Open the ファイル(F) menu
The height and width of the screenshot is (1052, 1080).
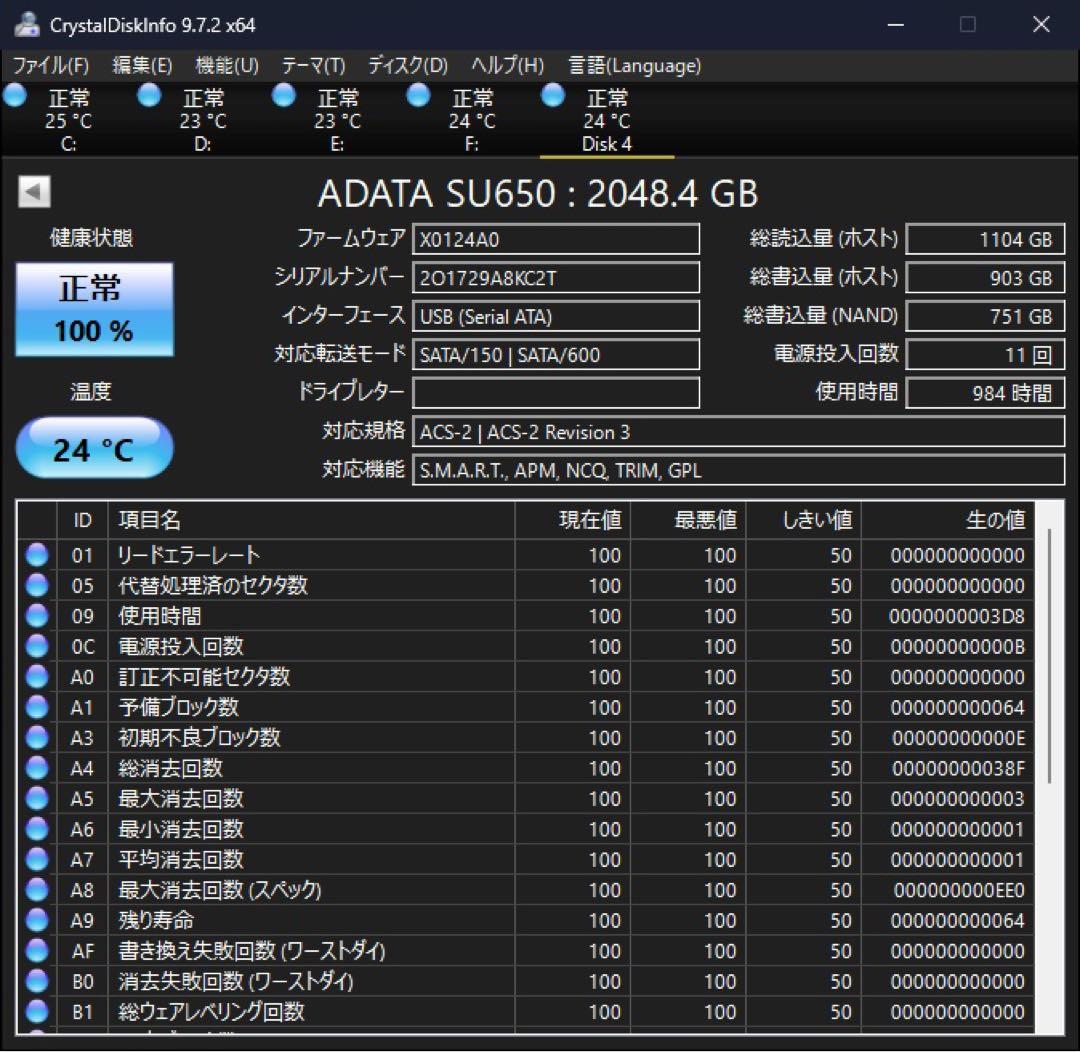(x=51, y=65)
